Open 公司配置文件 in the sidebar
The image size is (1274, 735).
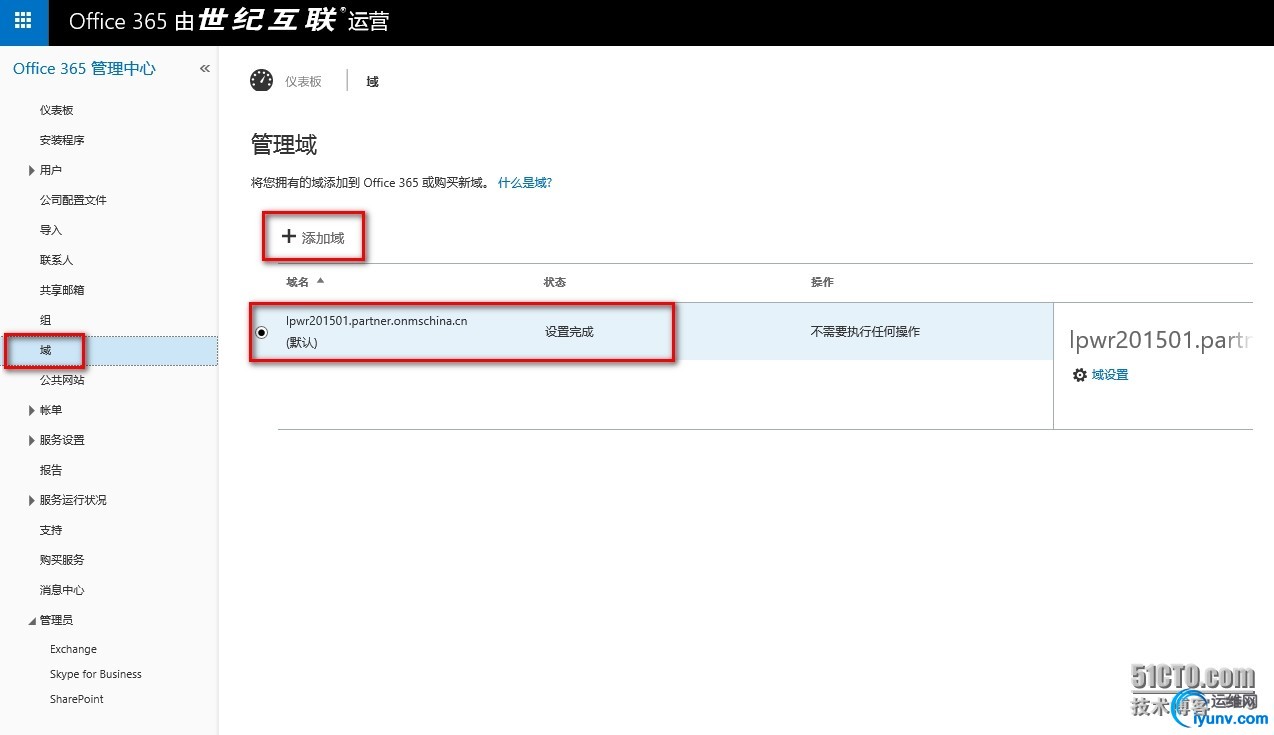(73, 200)
